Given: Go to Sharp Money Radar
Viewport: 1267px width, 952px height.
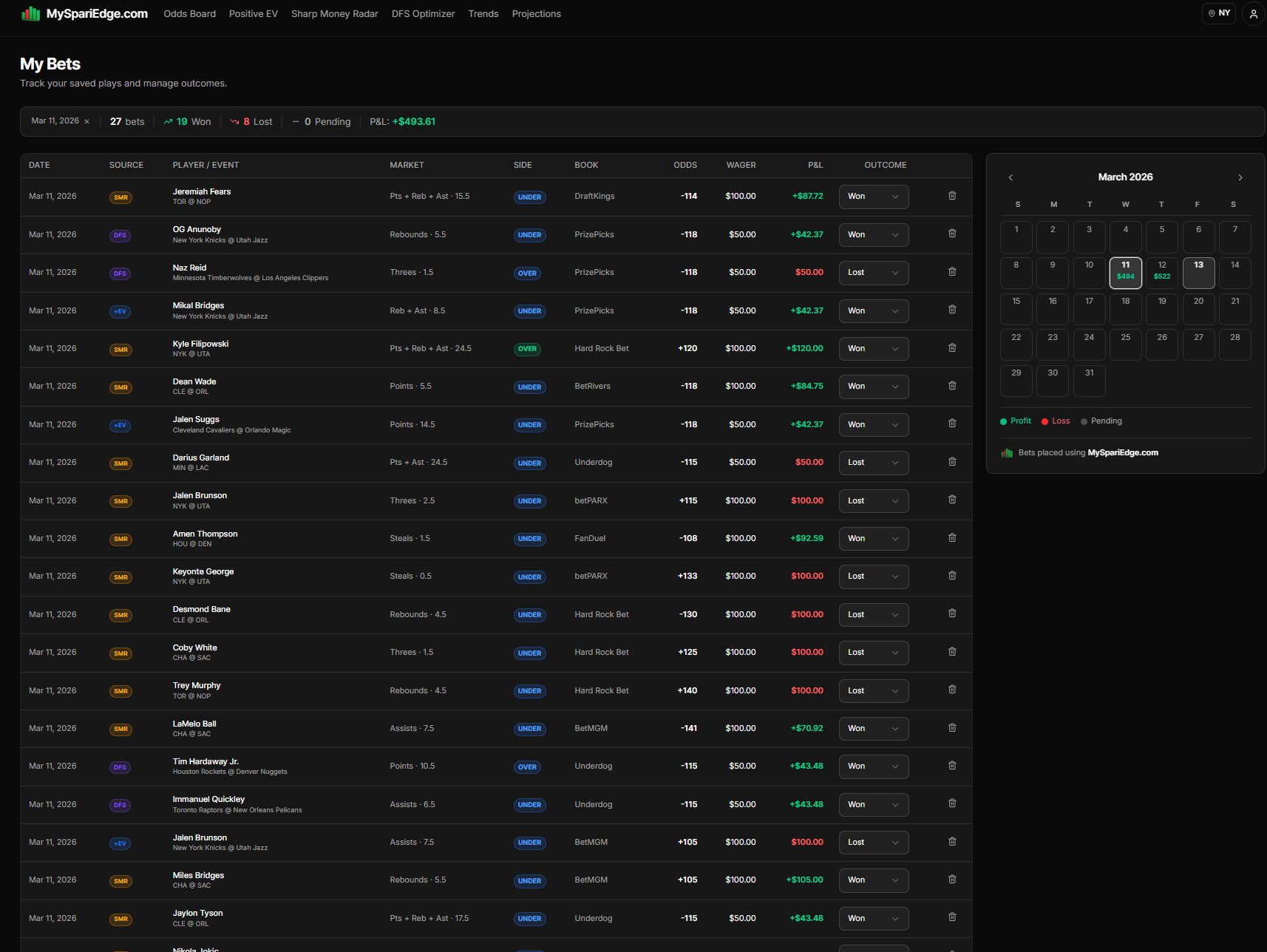Looking at the screenshot, I should point(335,14).
